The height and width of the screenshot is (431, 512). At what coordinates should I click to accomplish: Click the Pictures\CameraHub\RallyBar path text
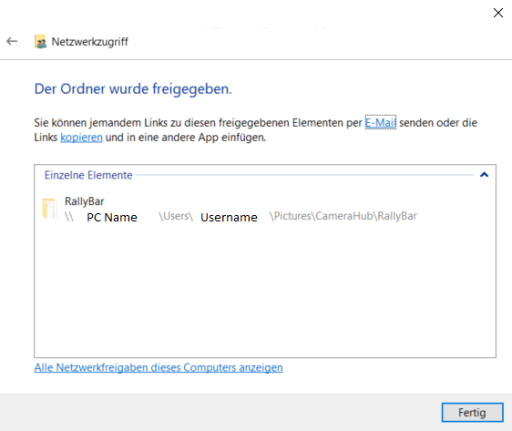tap(343, 216)
